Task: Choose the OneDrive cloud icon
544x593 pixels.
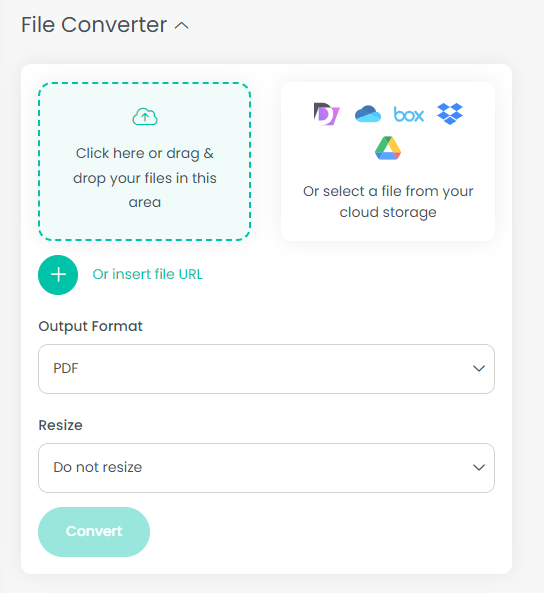Action: [368, 114]
